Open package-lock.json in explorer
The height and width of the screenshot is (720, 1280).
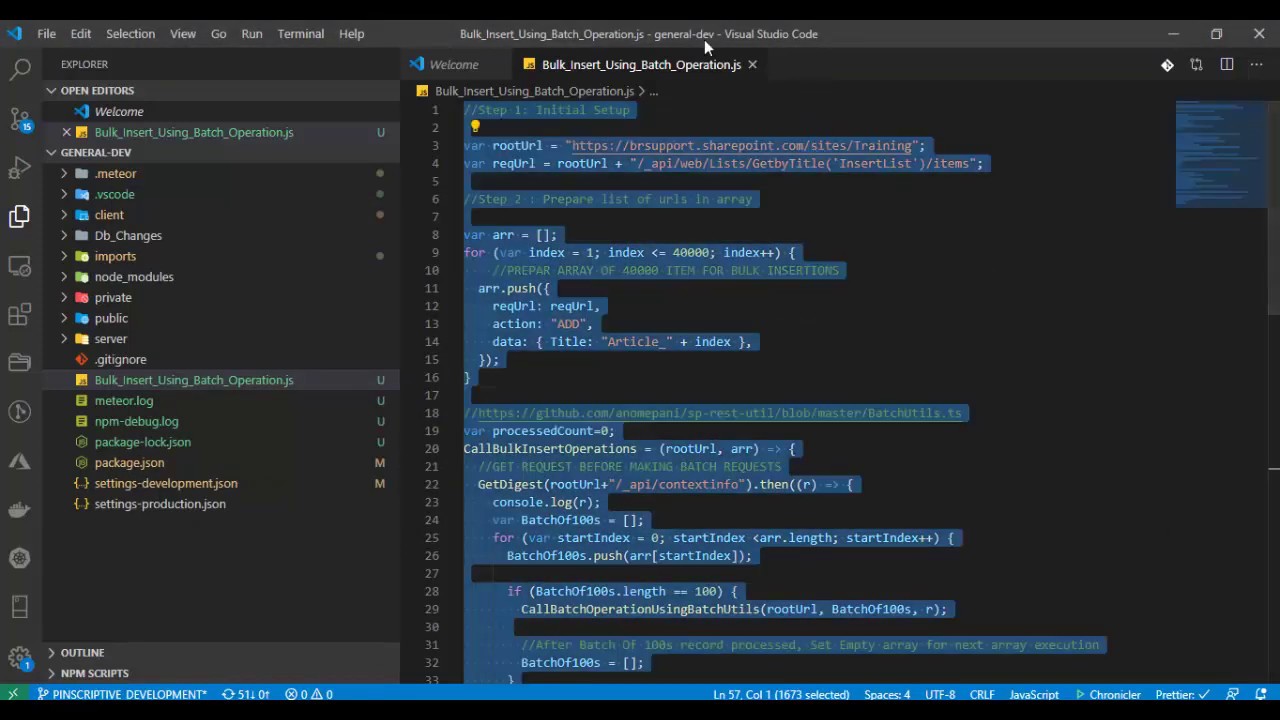coord(142,442)
